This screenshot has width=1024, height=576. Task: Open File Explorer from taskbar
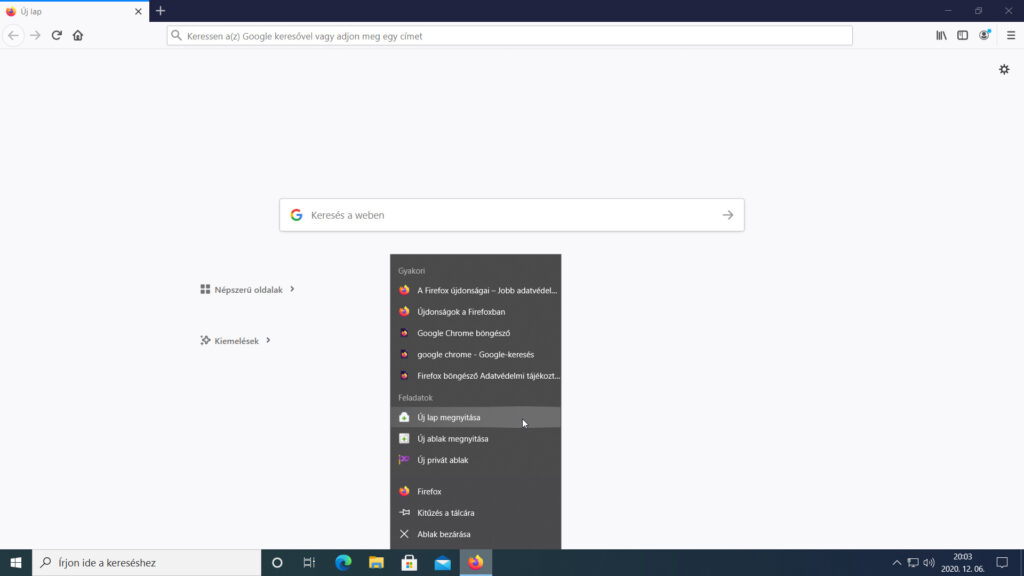[376, 562]
